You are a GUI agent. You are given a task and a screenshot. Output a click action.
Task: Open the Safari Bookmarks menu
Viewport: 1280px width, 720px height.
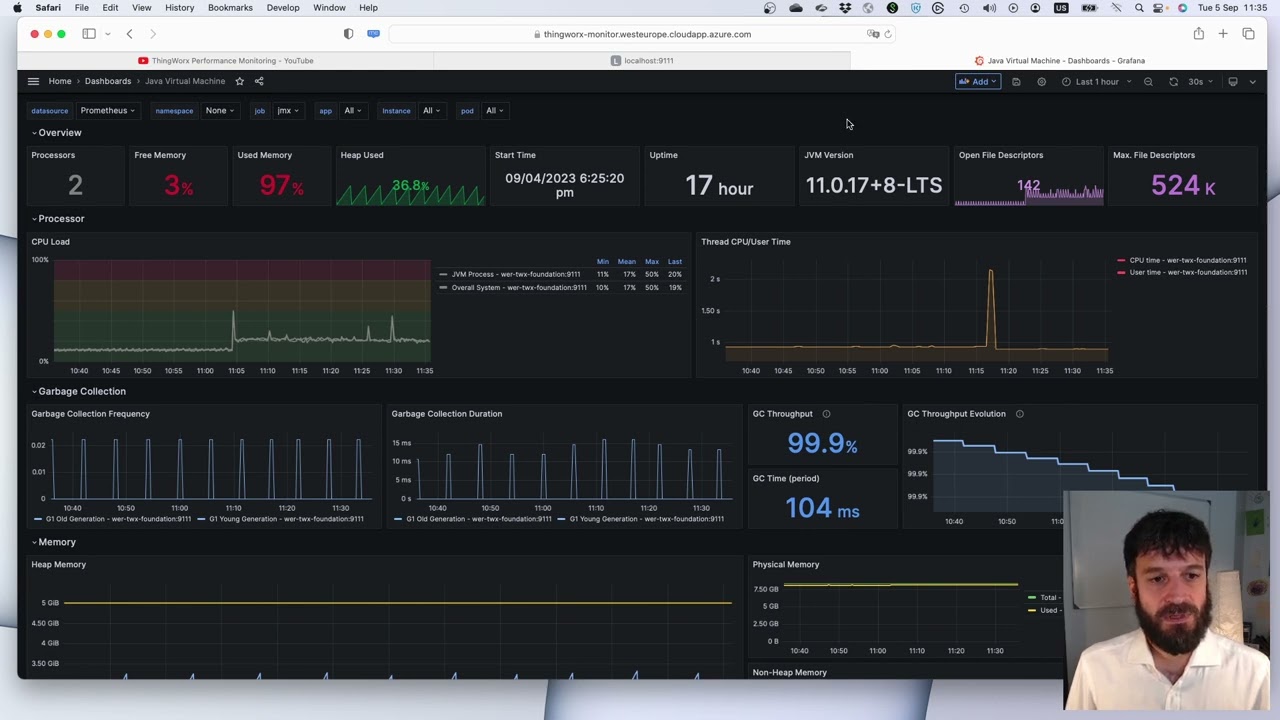point(230,8)
